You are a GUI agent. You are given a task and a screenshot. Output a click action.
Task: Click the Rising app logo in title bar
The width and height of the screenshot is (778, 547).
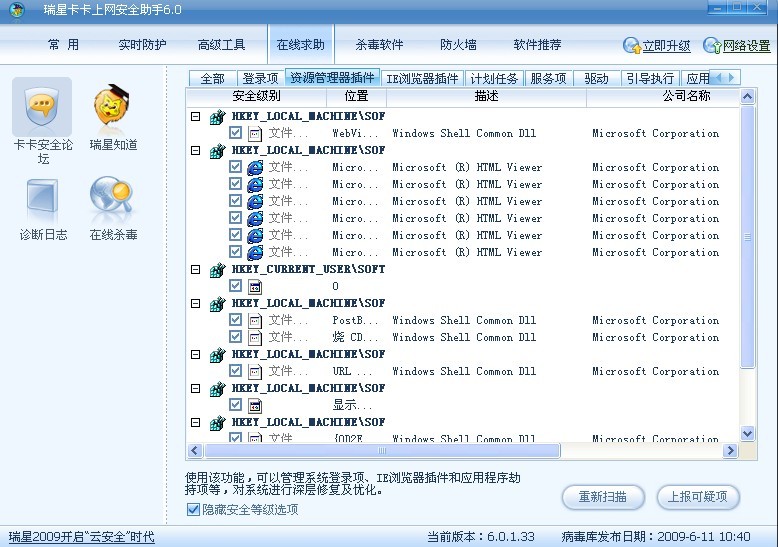[x=16, y=10]
